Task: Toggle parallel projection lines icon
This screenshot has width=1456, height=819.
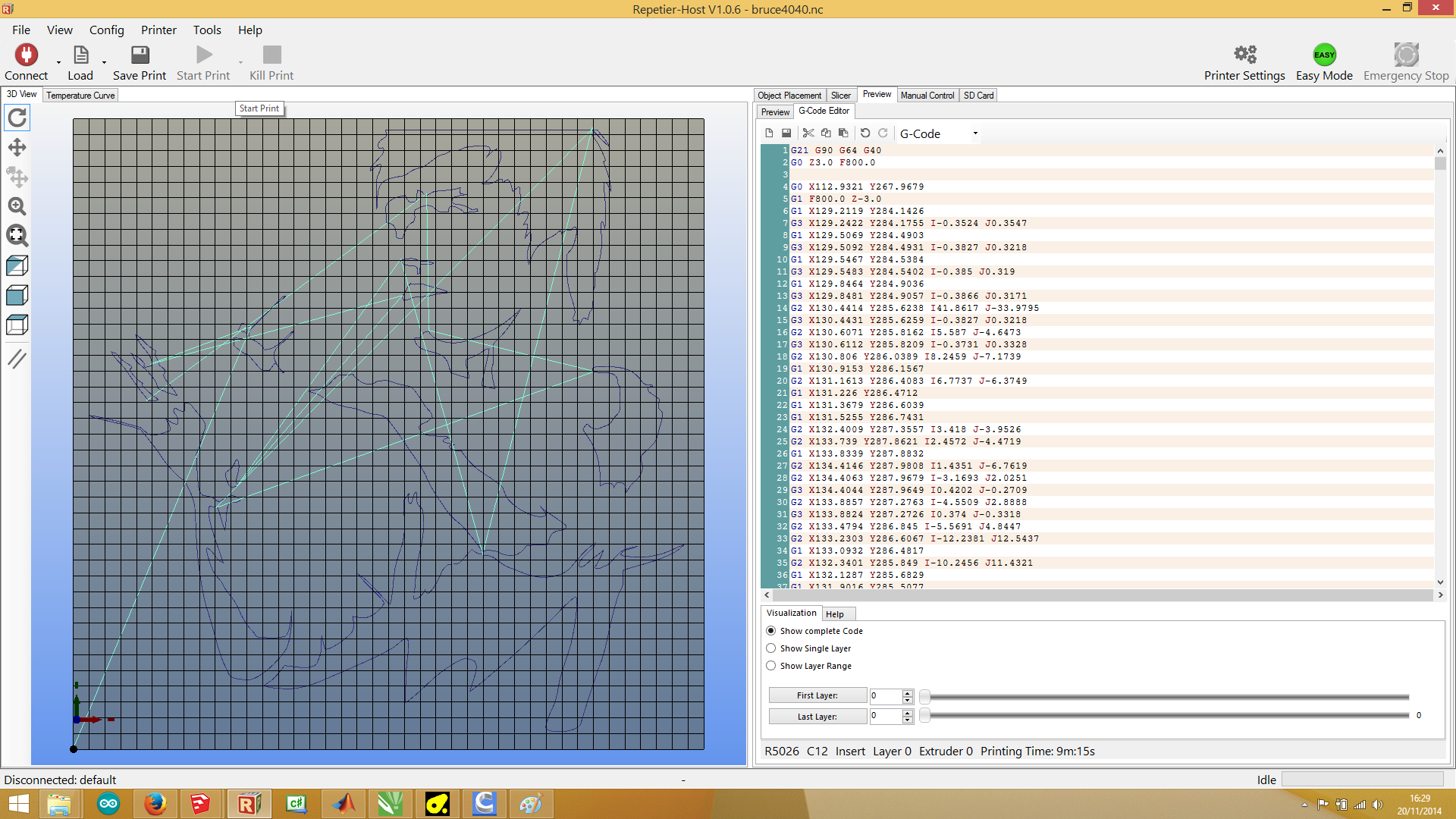Action: tap(17, 358)
